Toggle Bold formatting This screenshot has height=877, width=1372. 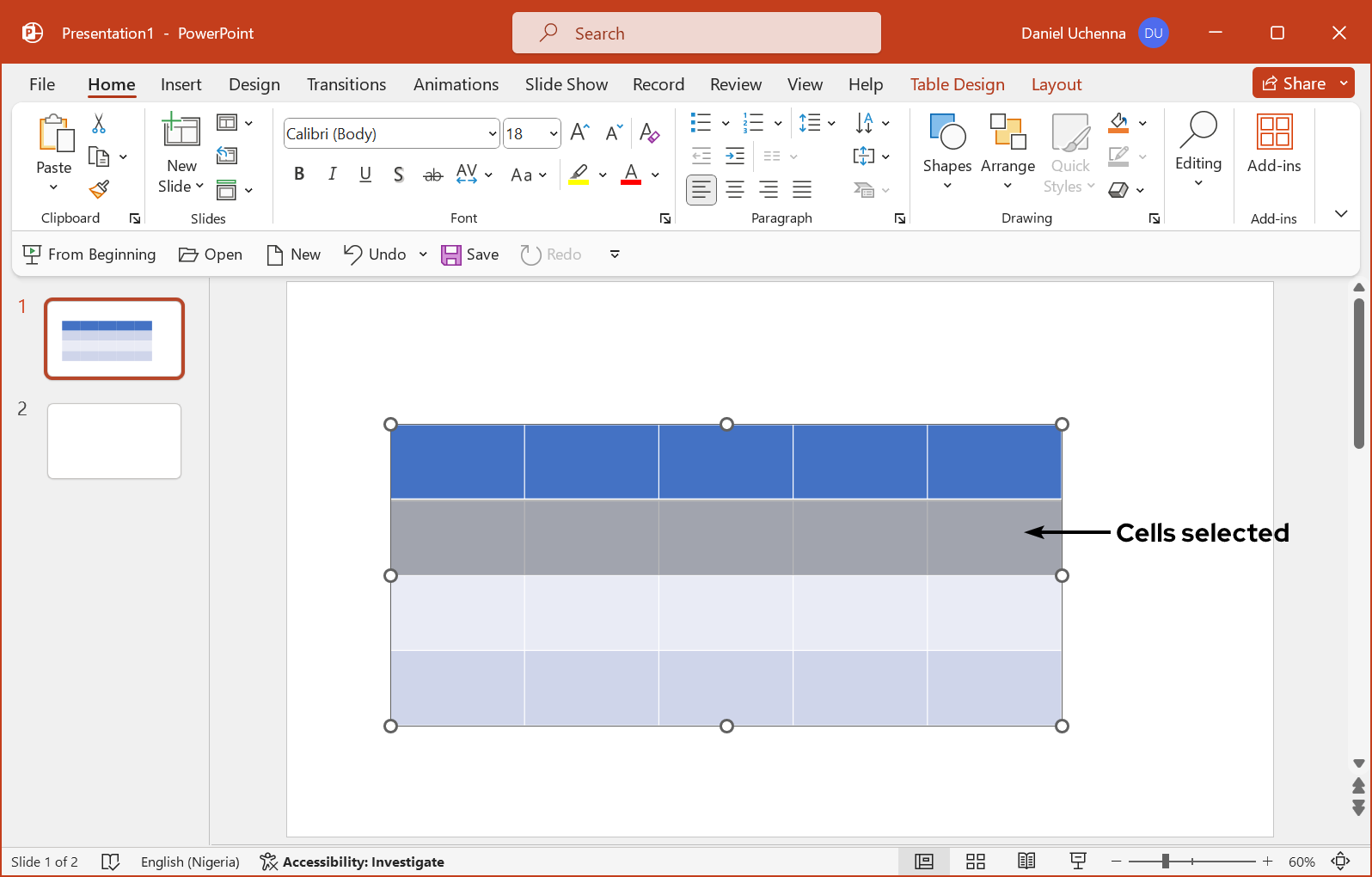point(299,175)
